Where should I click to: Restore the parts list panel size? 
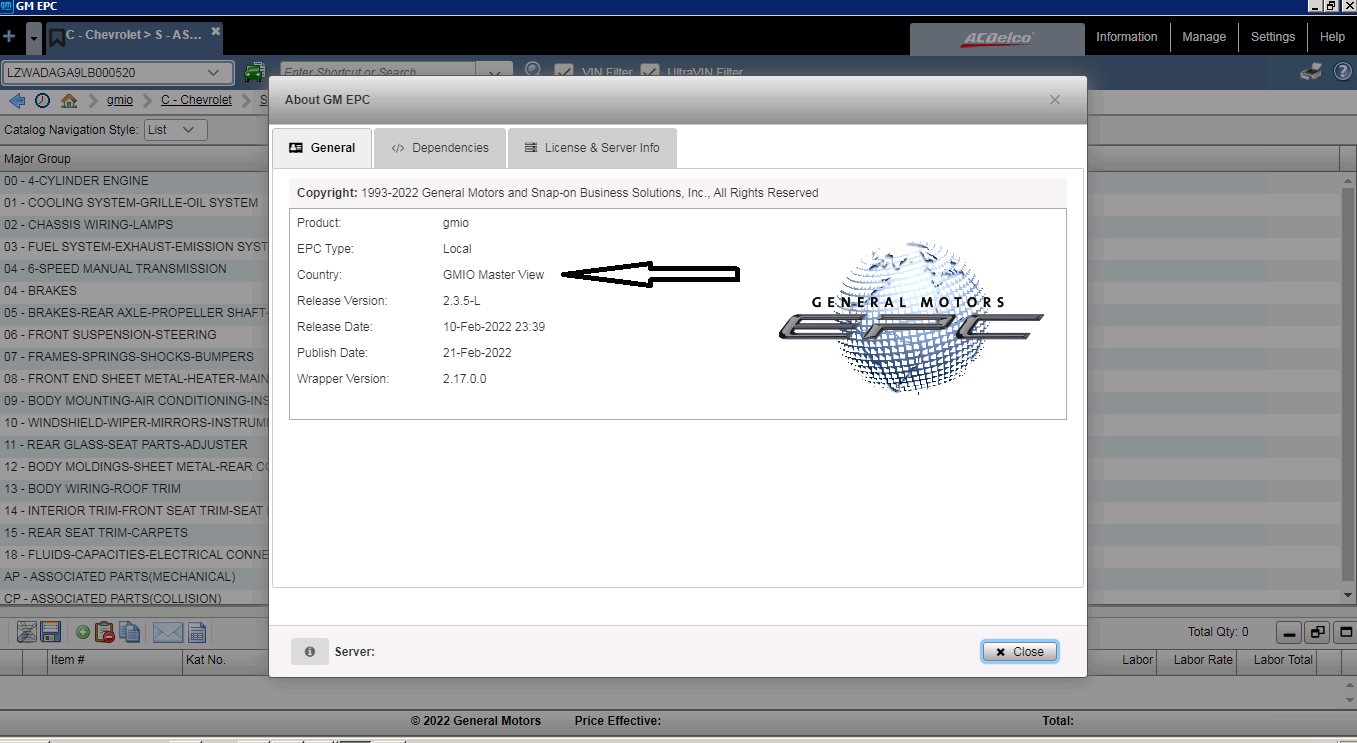pyautogui.click(x=1317, y=633)
